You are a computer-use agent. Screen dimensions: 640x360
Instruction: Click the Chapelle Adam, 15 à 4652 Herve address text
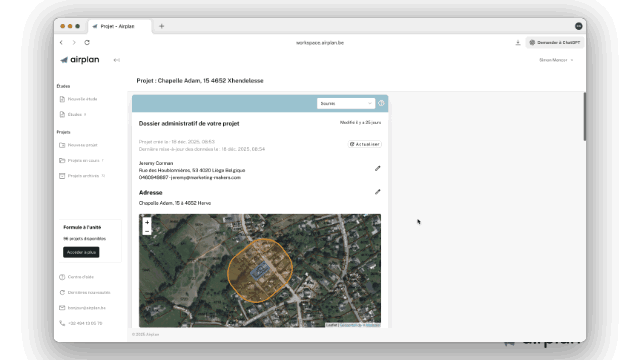coord(175,203)
